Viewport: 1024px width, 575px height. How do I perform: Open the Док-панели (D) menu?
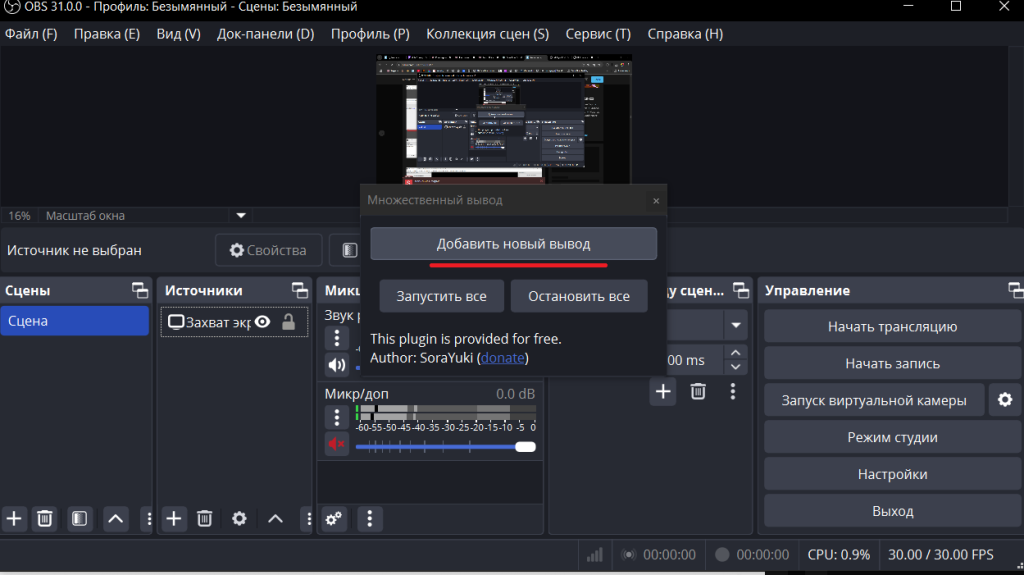tap(265, 34)
